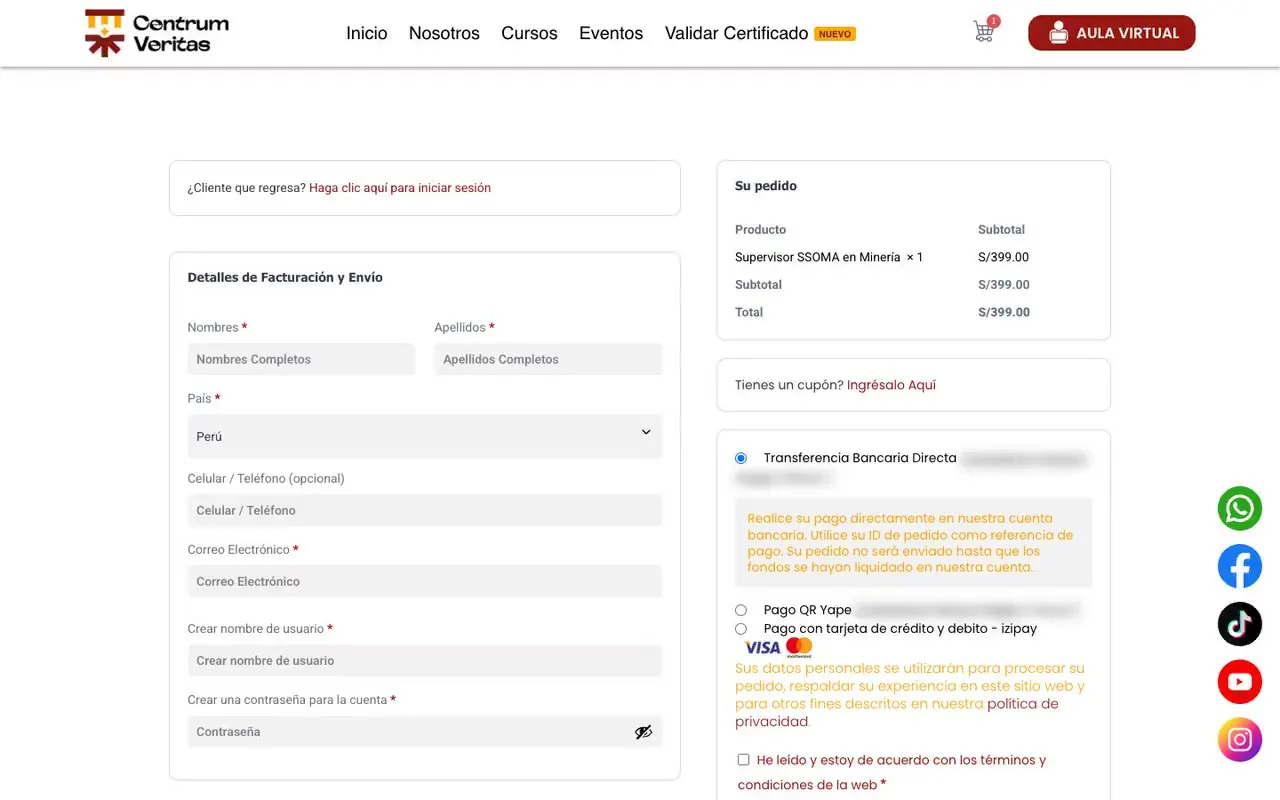Open the shopping cart icon
The height and width of the screenshot is (800, 1280).
pos(984,32)
